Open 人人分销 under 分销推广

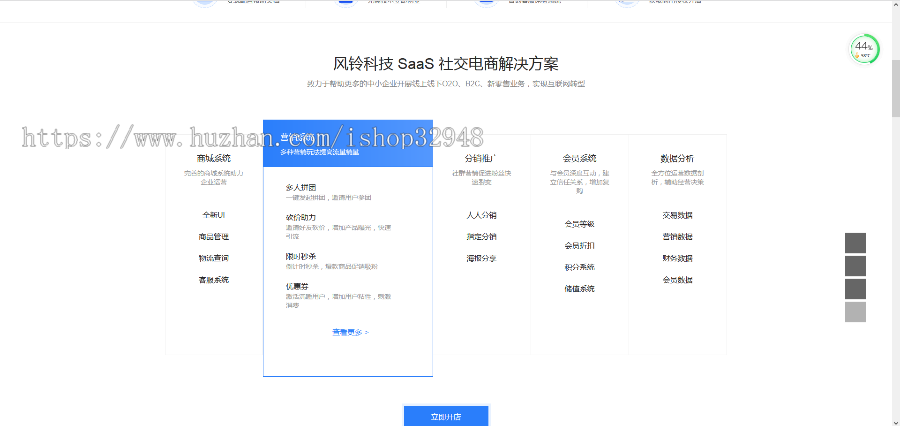(481, 215)
